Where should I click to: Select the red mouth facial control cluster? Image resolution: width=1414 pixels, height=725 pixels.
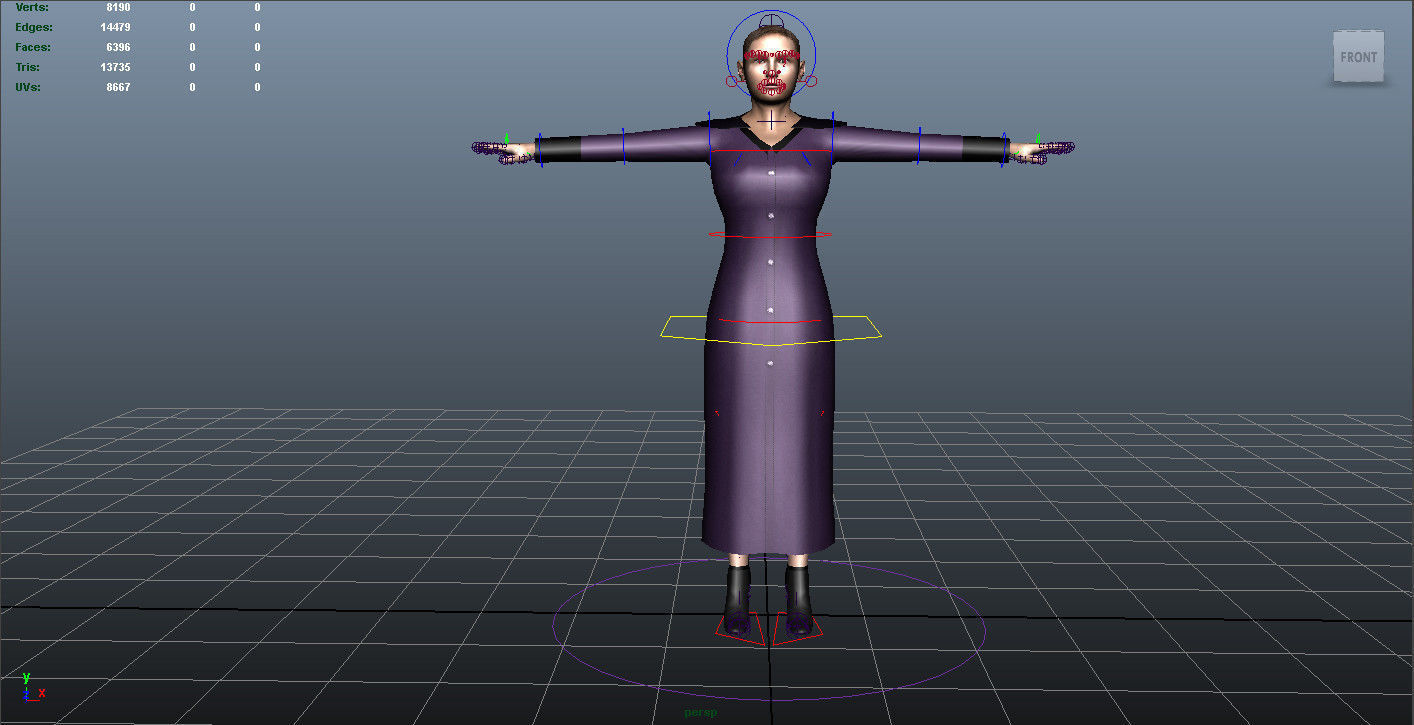[x=771, y=87]
